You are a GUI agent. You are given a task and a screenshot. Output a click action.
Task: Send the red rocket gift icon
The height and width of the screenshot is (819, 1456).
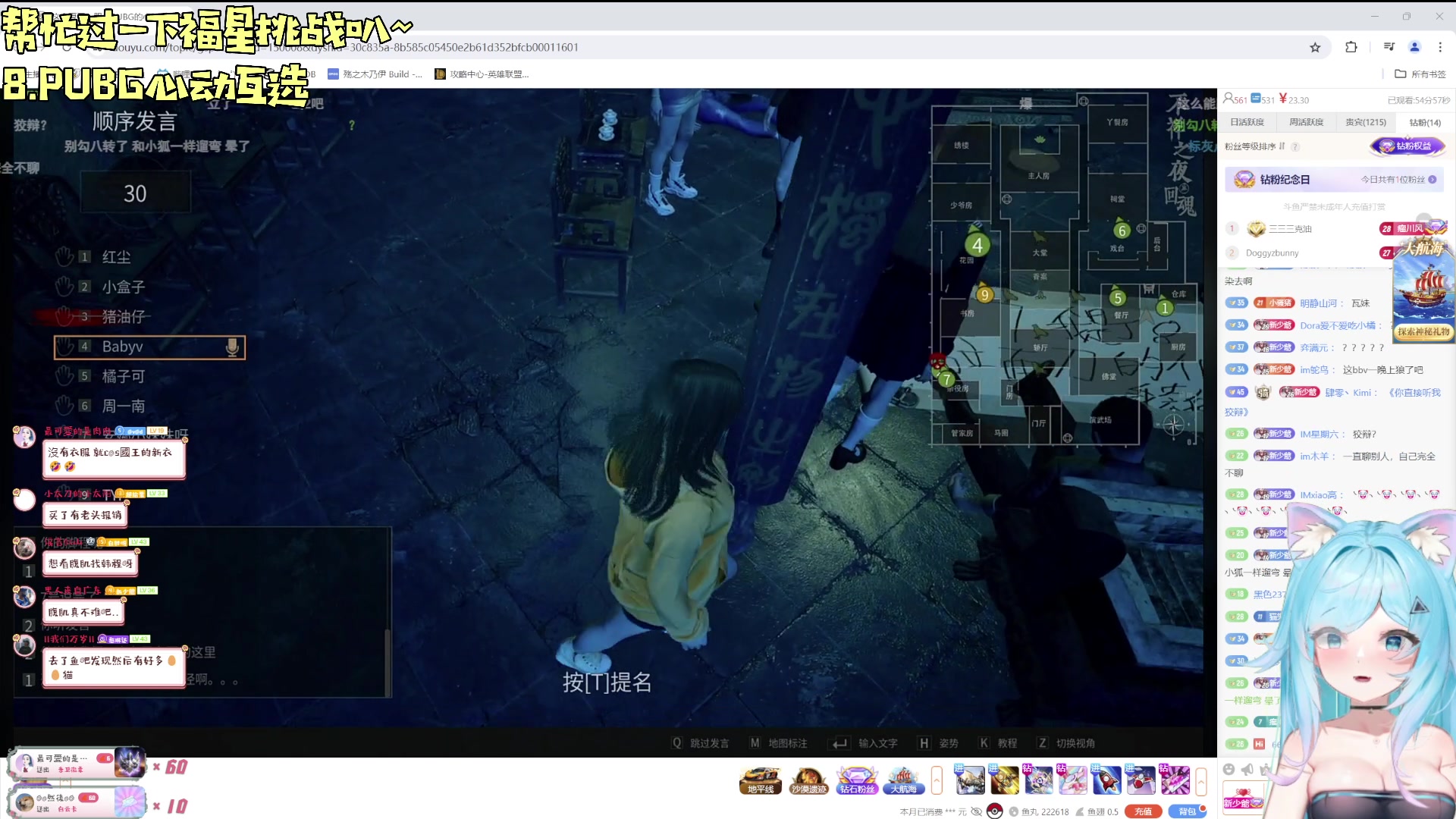[x=1106, y=780]
